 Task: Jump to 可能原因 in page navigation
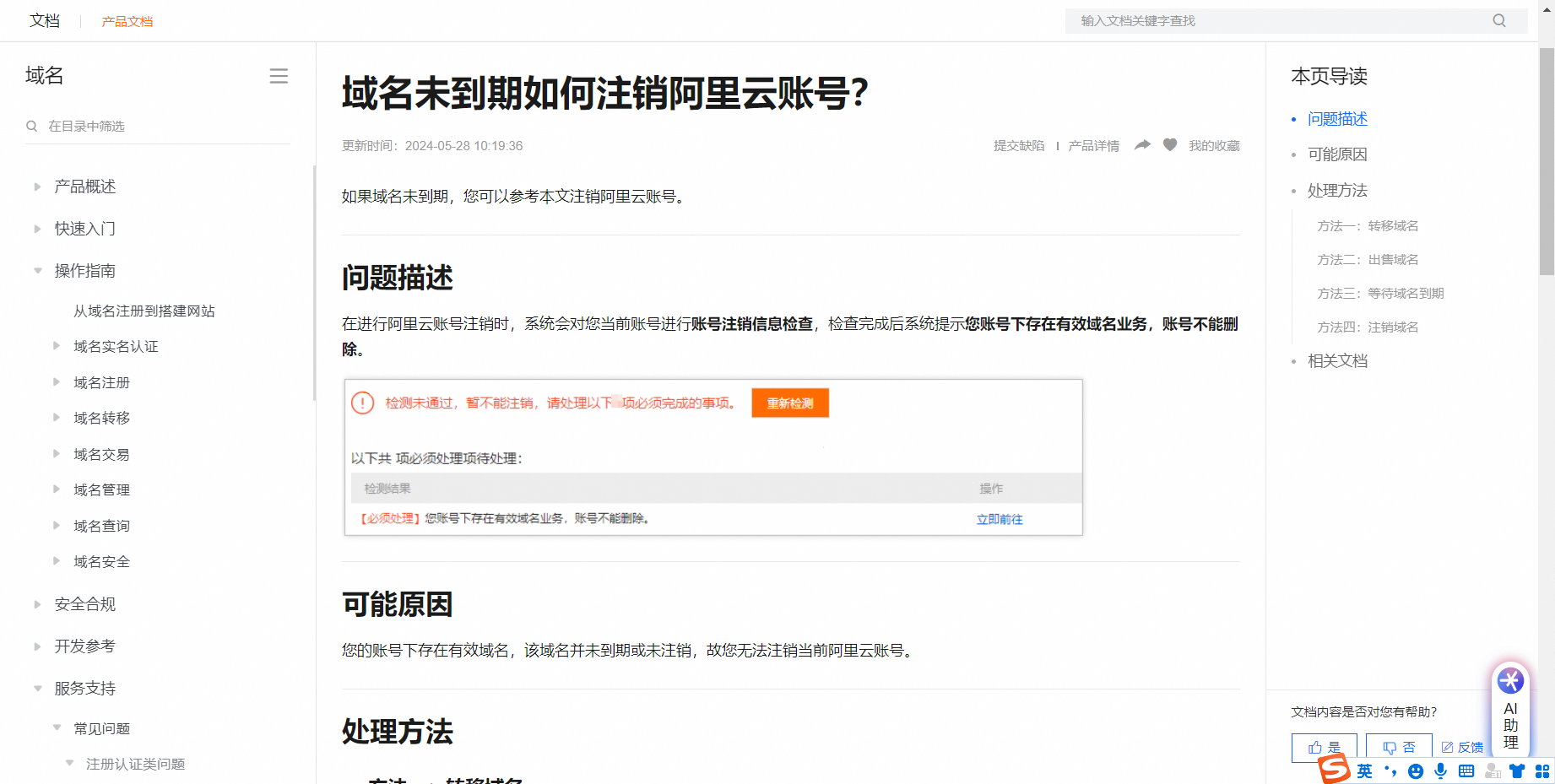pyautogui.click(x=1337, y=154)
